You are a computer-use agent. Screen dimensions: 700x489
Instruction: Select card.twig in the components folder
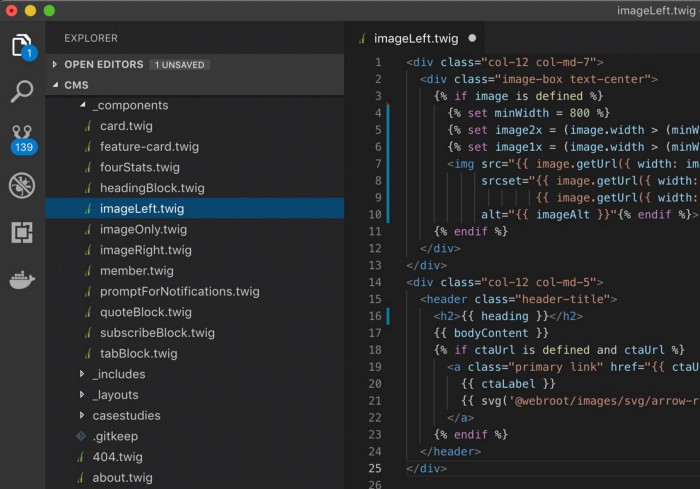(126, 126)
